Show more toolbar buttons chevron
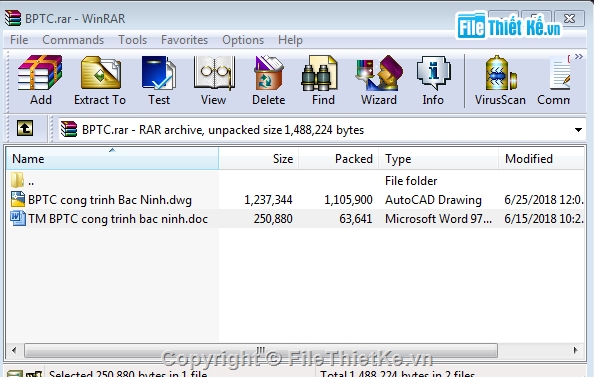 578,57
